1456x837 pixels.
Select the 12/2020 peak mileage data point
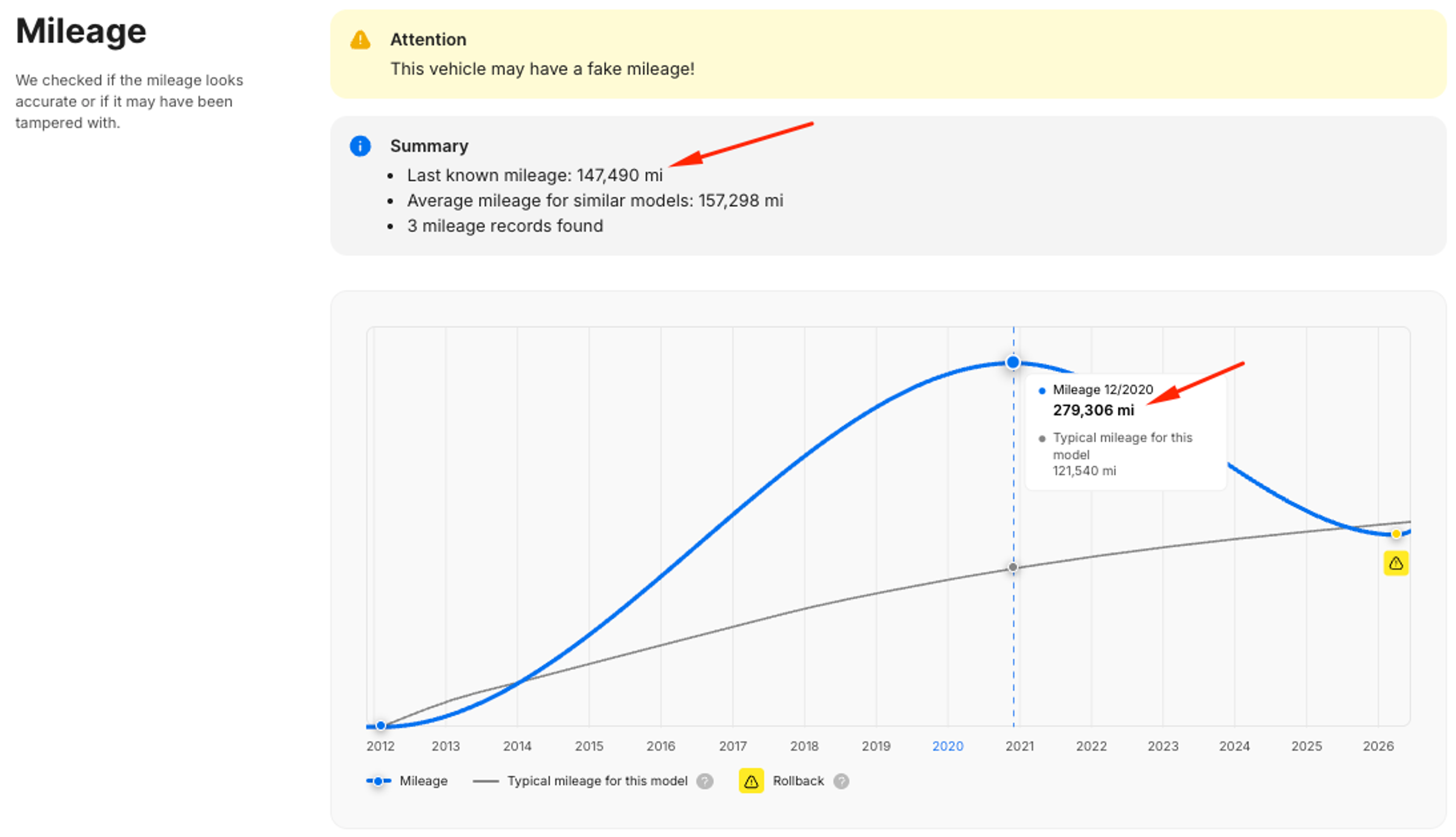[x=1013, y=363]
